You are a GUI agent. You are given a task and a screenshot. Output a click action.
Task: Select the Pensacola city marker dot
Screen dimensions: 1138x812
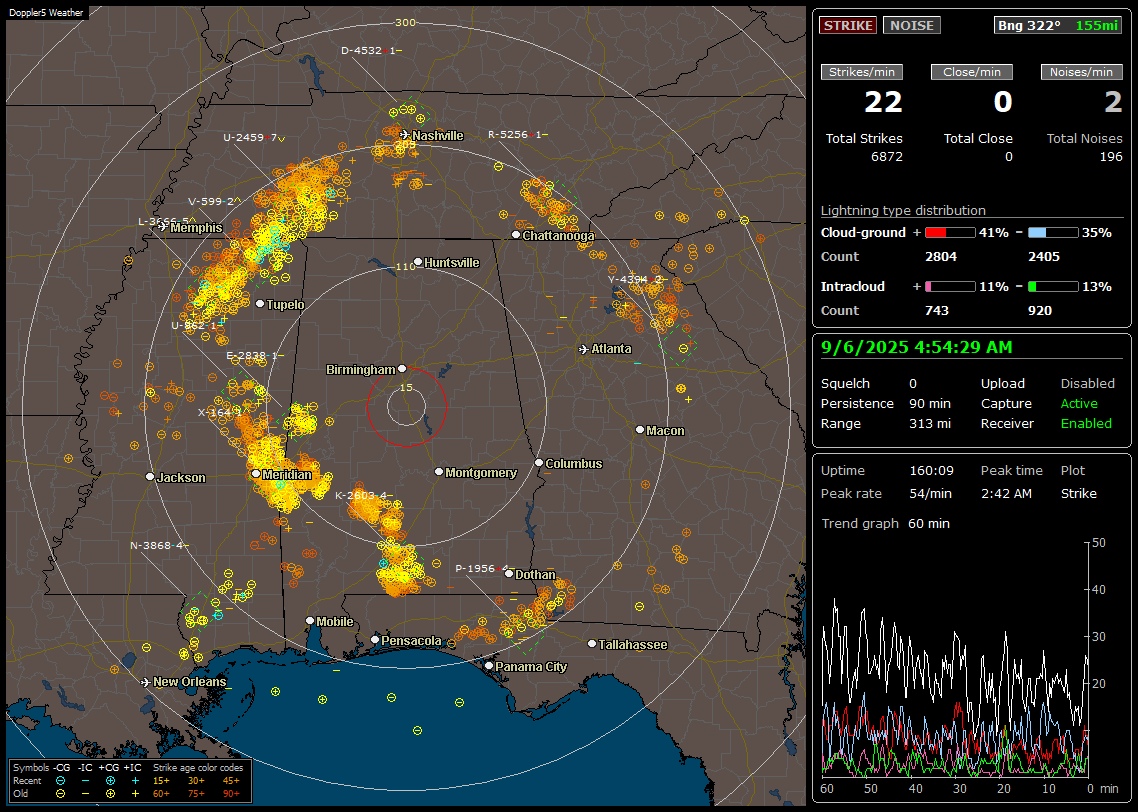pos(375,640)
